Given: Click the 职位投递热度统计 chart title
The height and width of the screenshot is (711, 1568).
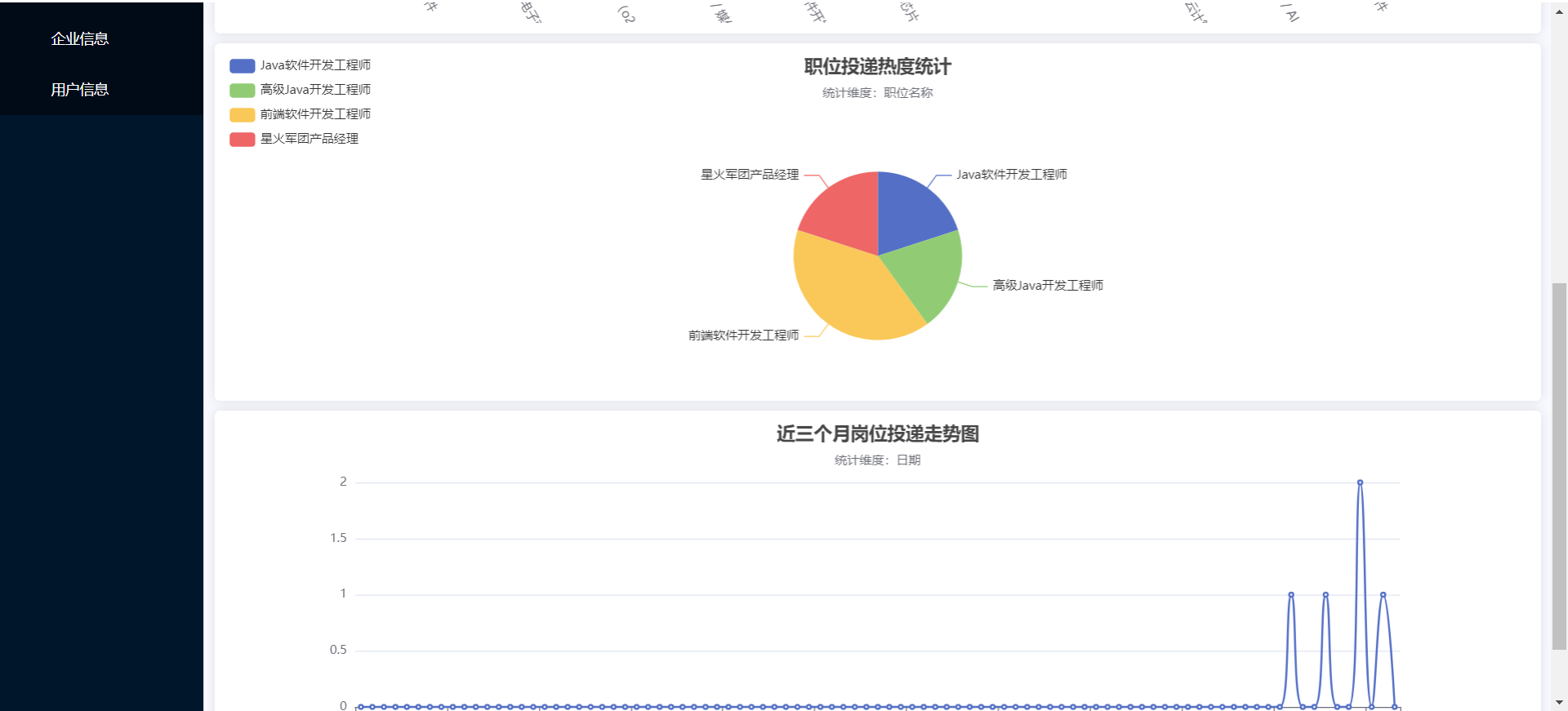Looking at the screenshot, I should pyautogui.click(x=878, y=67).
